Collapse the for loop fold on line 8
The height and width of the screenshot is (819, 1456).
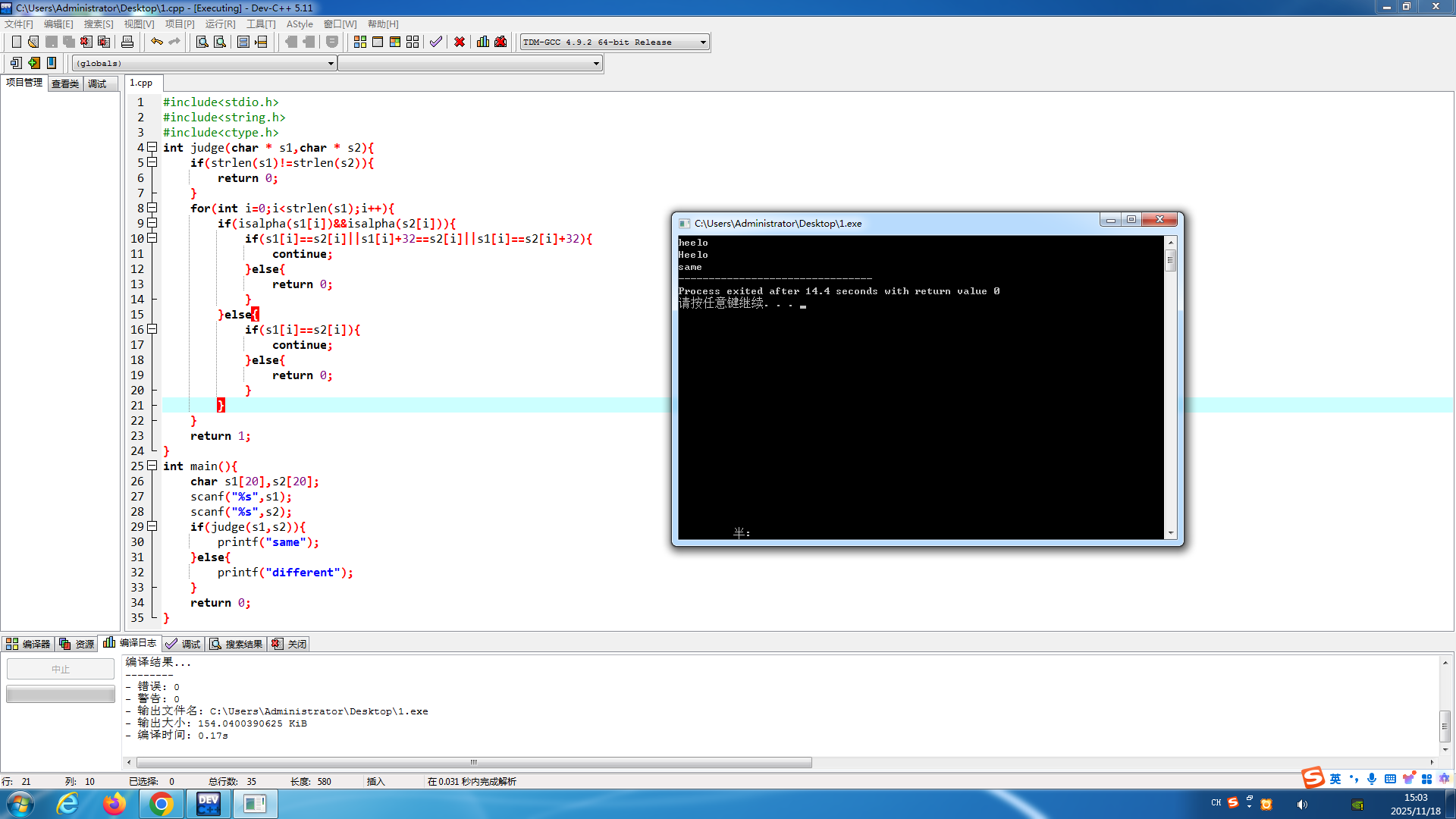152,208
